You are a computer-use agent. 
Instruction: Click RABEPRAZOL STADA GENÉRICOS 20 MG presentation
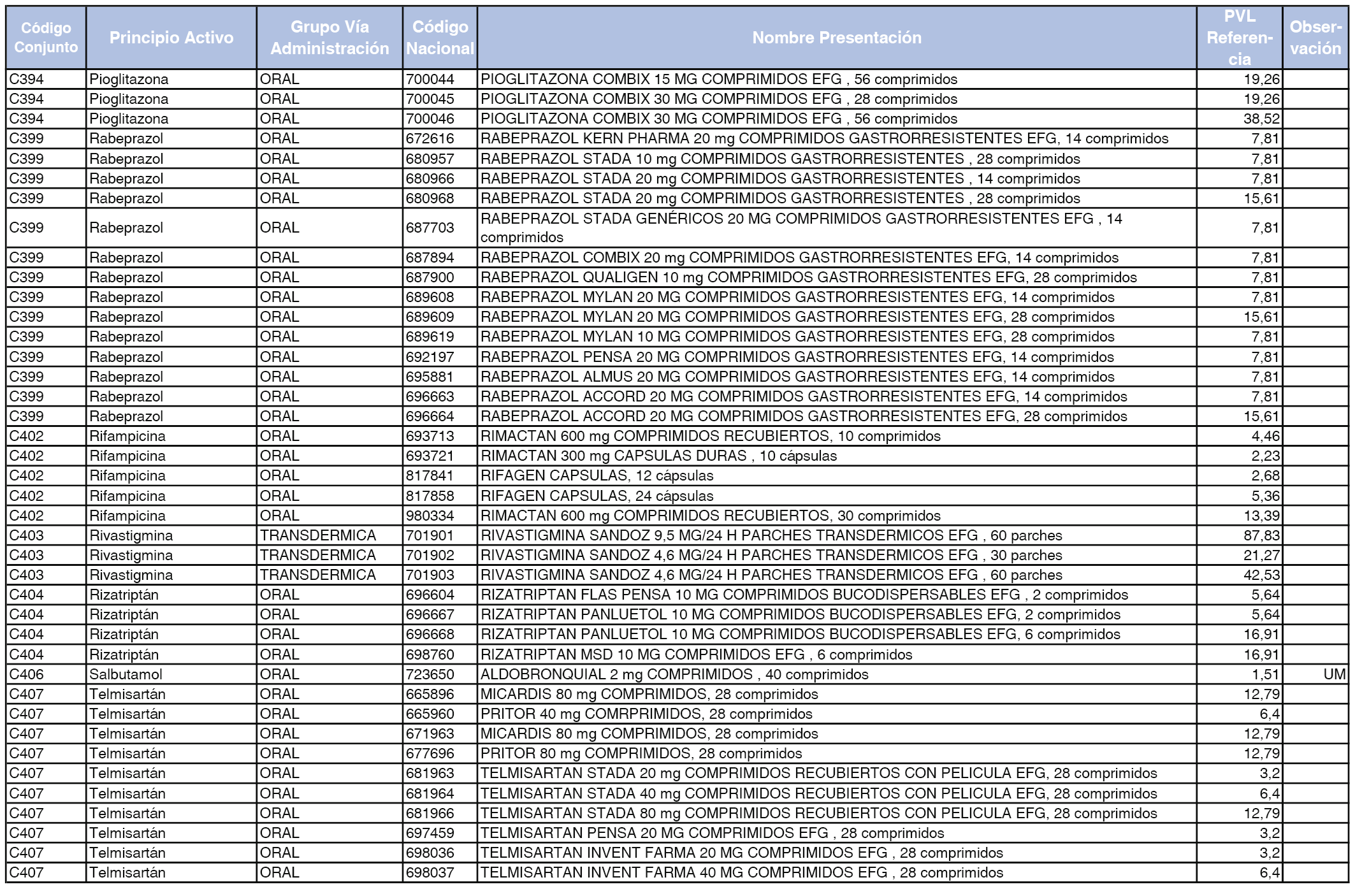[x=837, y=228]
